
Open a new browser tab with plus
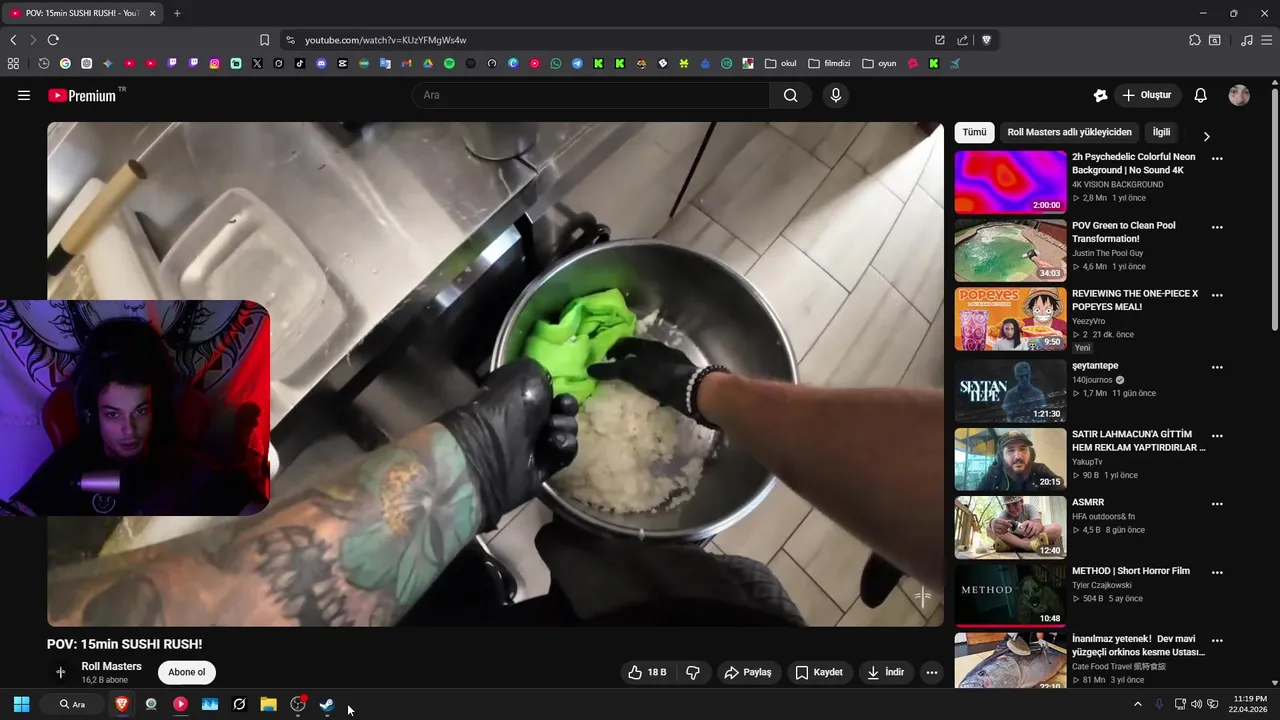click(177, 13)
